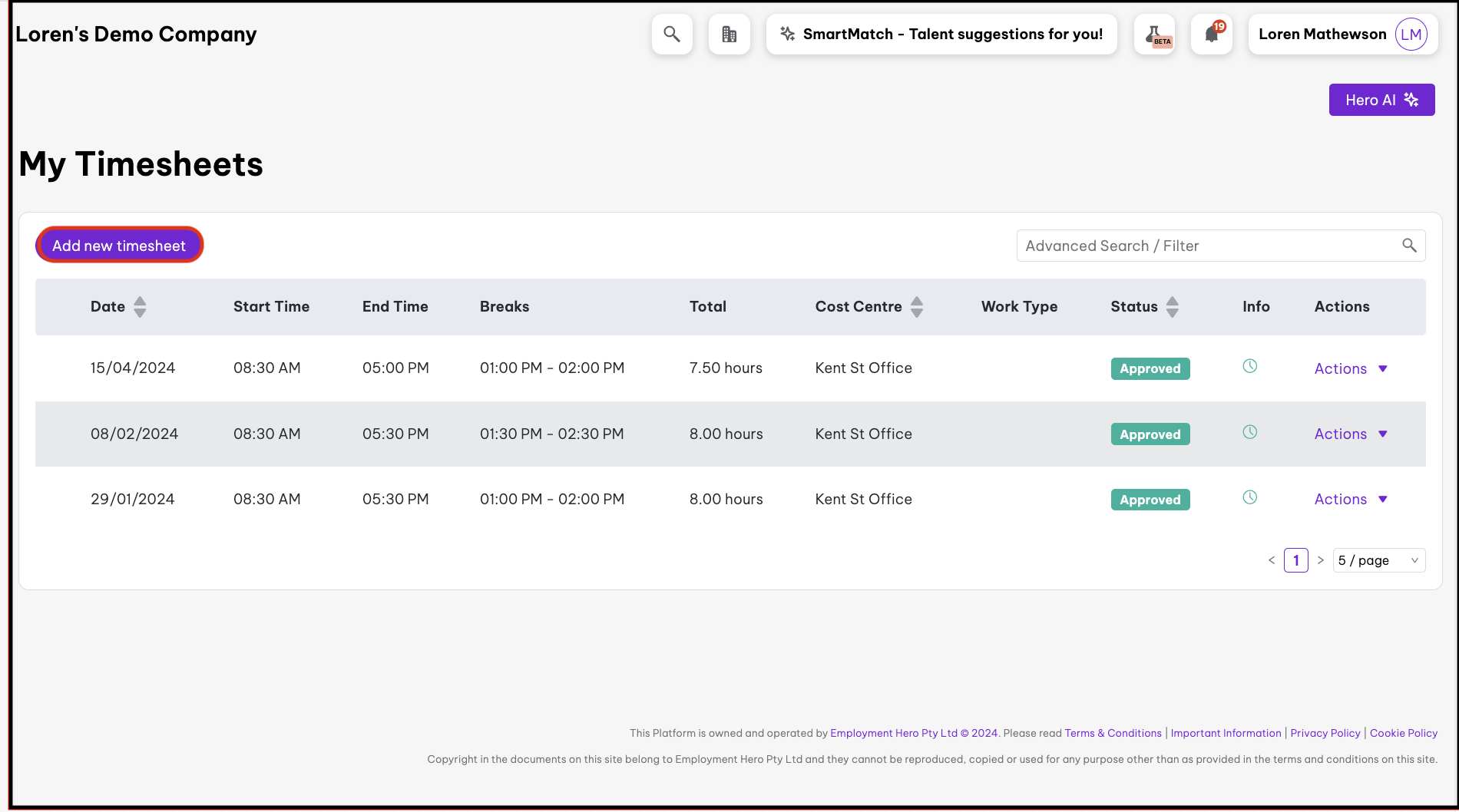Click clock info icon for 29/01/2024 timesheet
The width and height of the screenshot is (1459, 812).
click(x=1250, y=497)
